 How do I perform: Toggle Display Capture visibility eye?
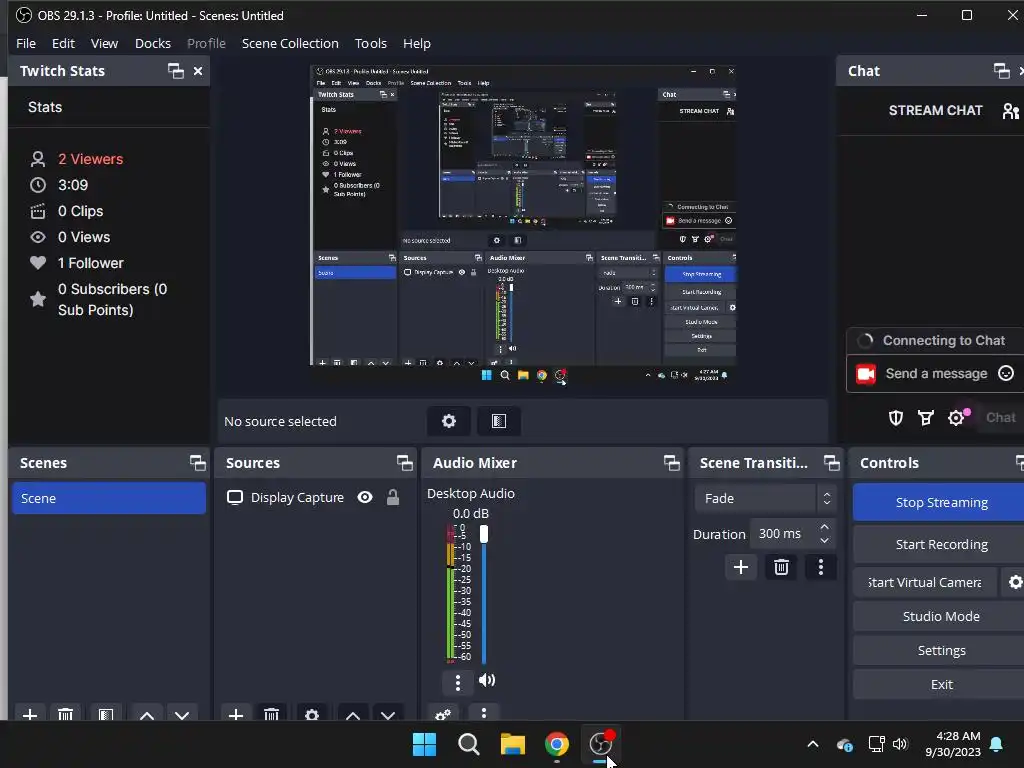pyautogui.click(x=365, y=498)
